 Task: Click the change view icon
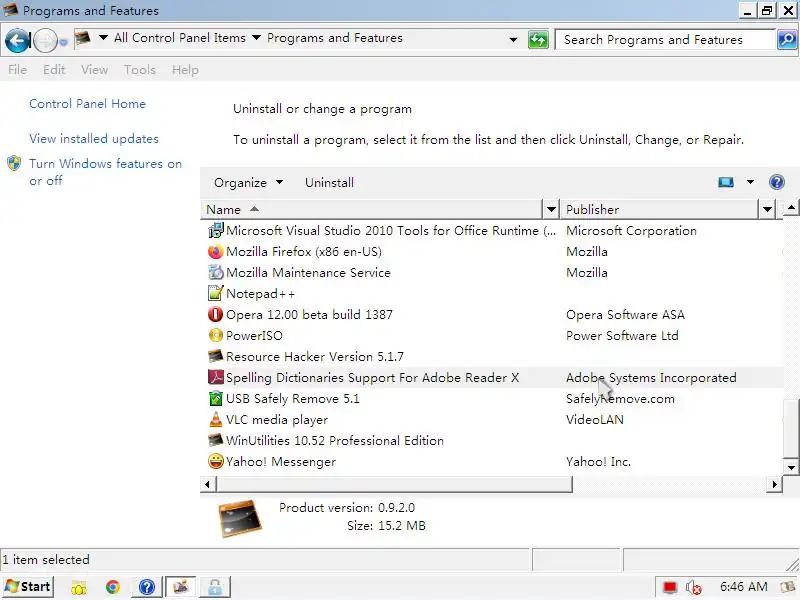[726, 182]
